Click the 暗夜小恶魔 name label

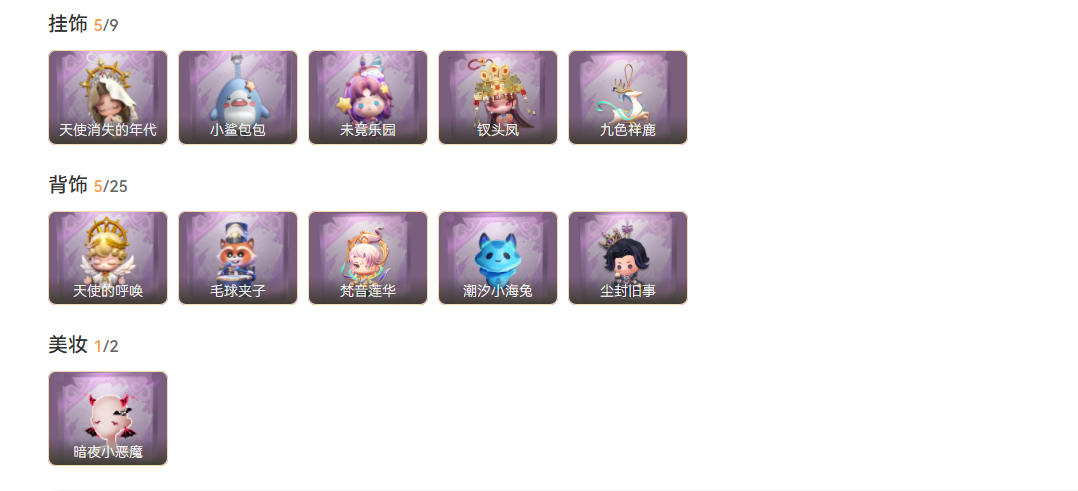pyautogui.click(x=108, y=452)
